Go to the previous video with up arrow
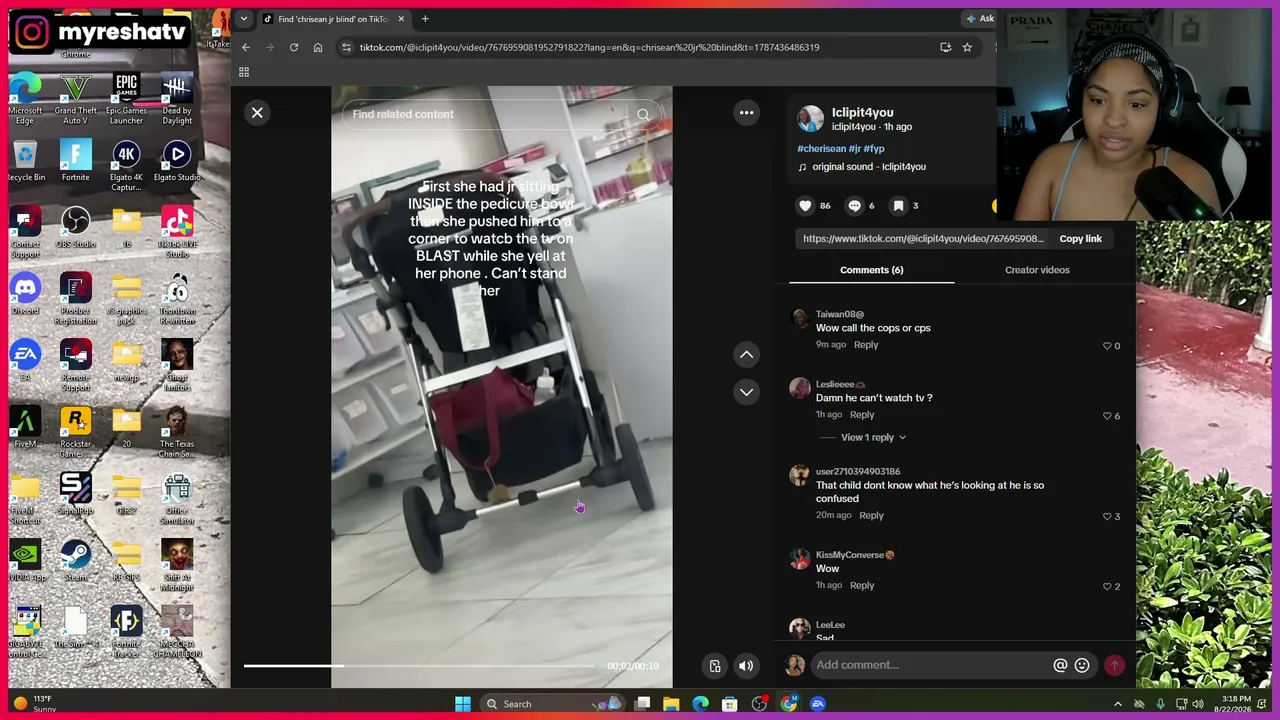This screenshot has width=1280, height=720. [746, 354]
